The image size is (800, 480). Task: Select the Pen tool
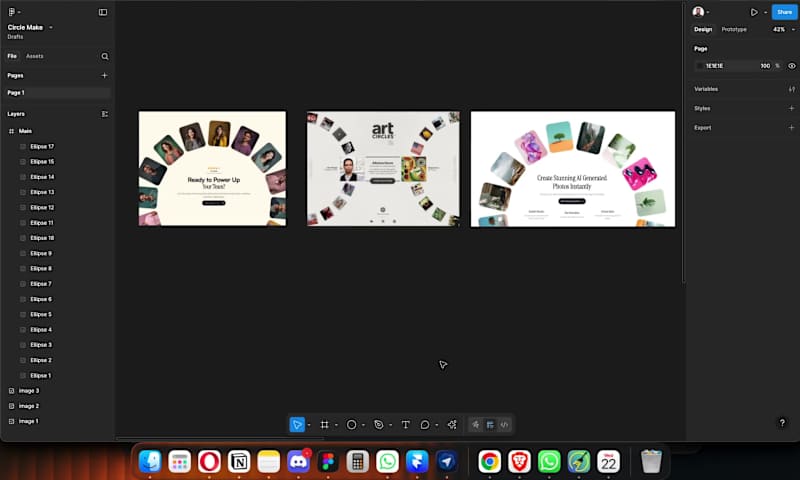pos(379,424)
